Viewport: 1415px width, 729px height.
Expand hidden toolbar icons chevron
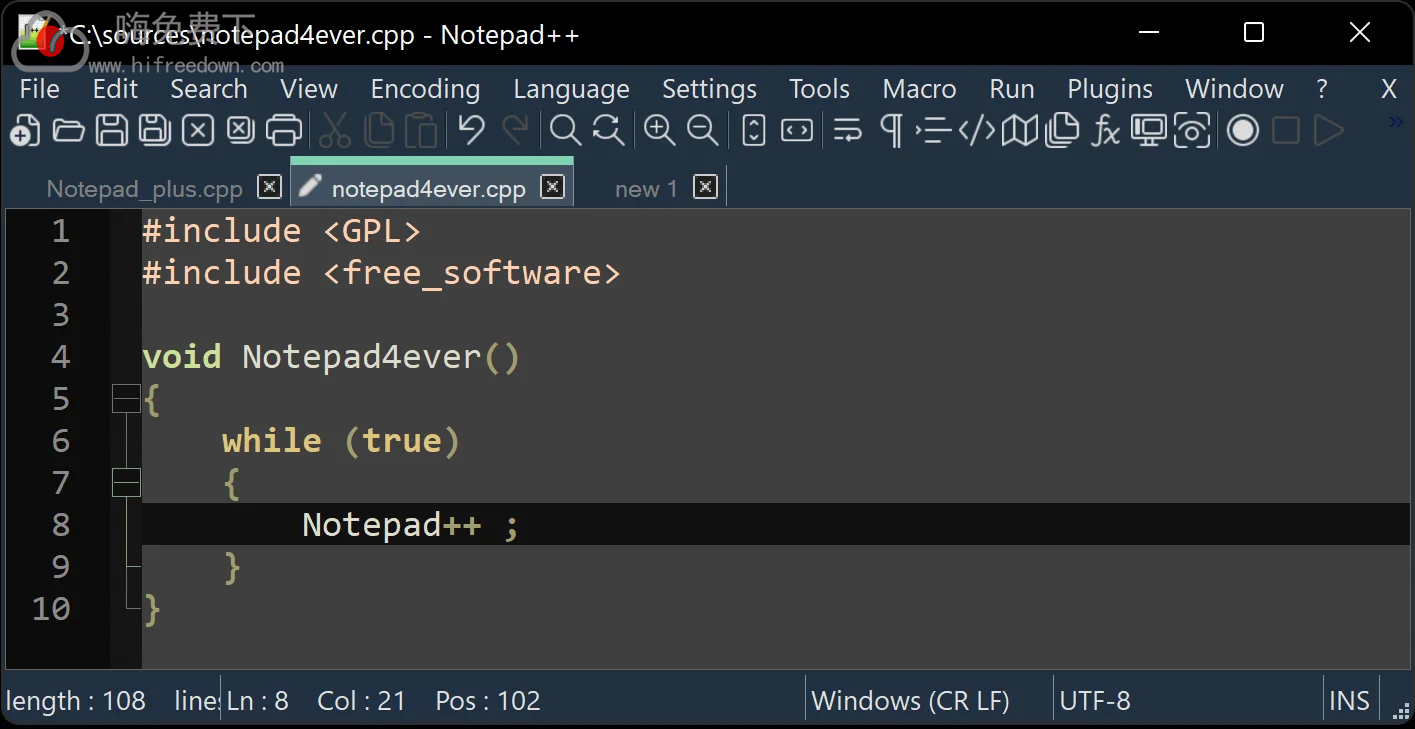[x=1396, y=122]
